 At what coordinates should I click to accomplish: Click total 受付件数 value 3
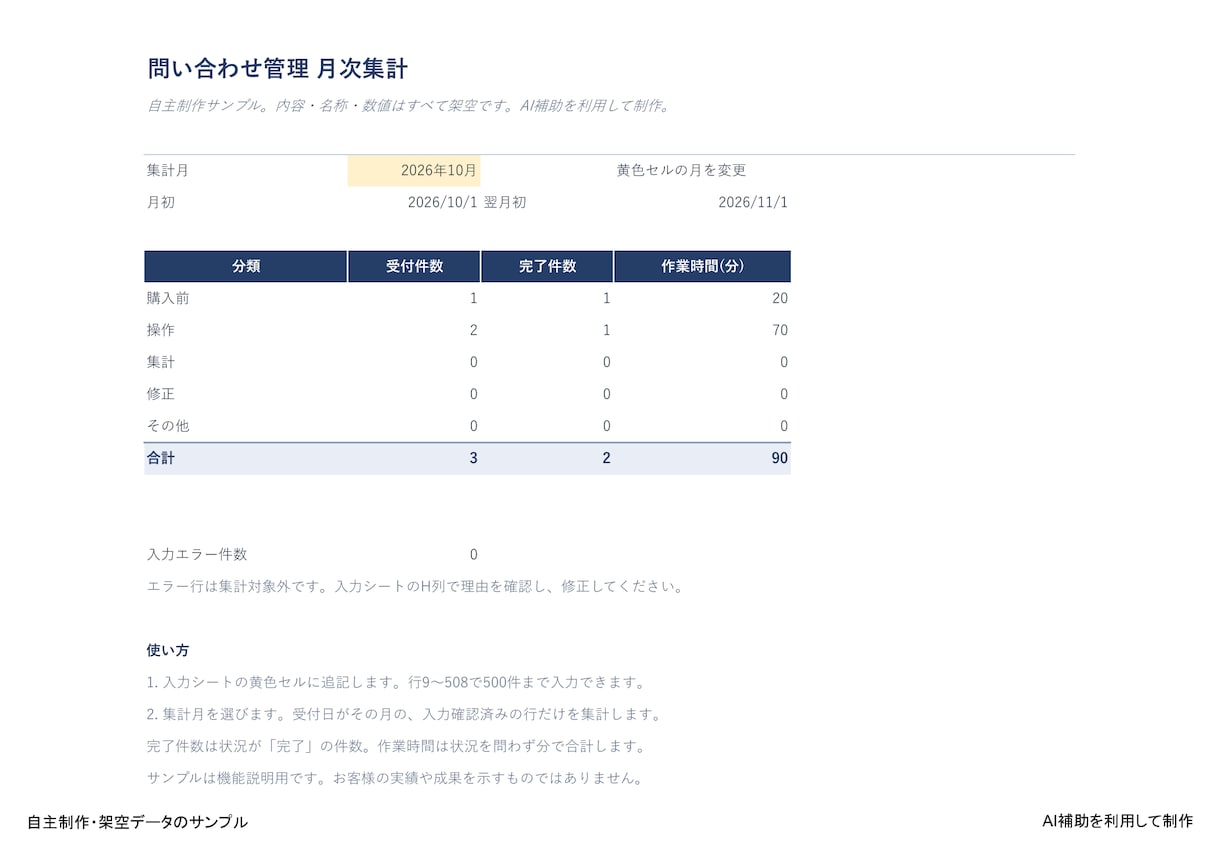pyautogui.click(x=473, y=459)
